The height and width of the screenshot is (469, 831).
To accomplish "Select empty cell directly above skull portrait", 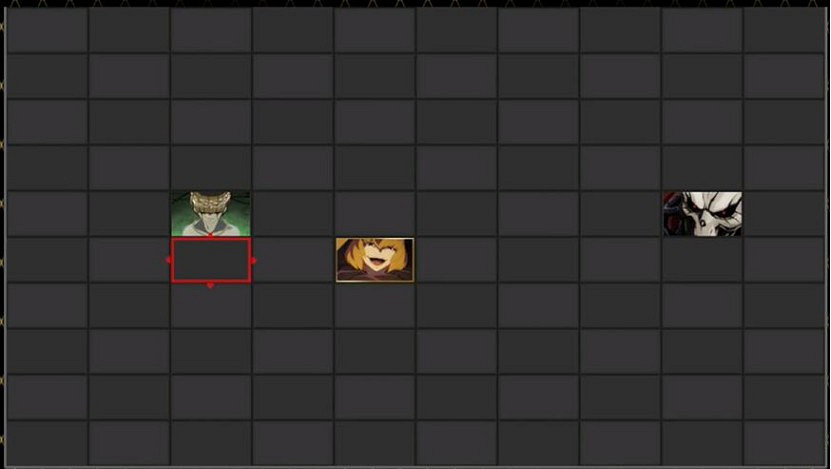I will pos(703,167).
